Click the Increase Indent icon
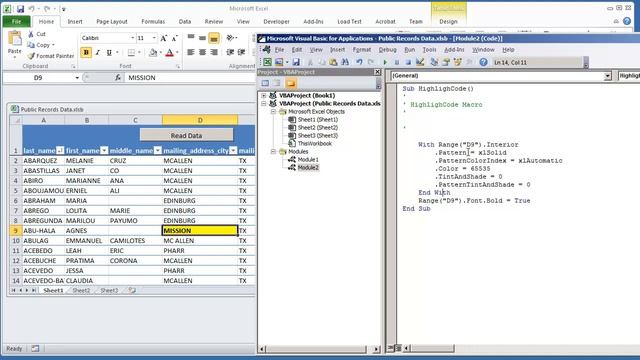 (x=242, y=52)
